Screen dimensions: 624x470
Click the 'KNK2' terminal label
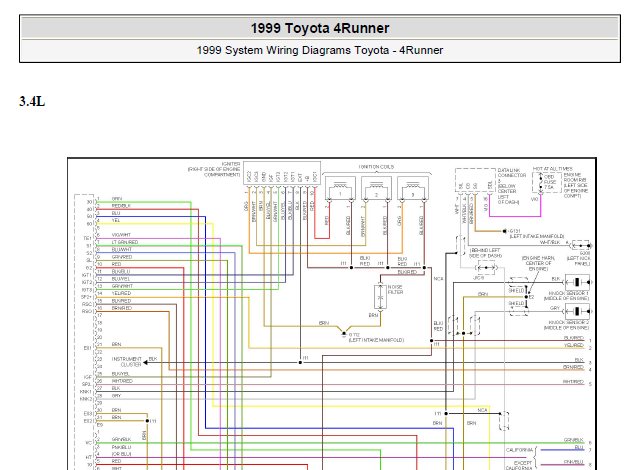pos(86,399)
